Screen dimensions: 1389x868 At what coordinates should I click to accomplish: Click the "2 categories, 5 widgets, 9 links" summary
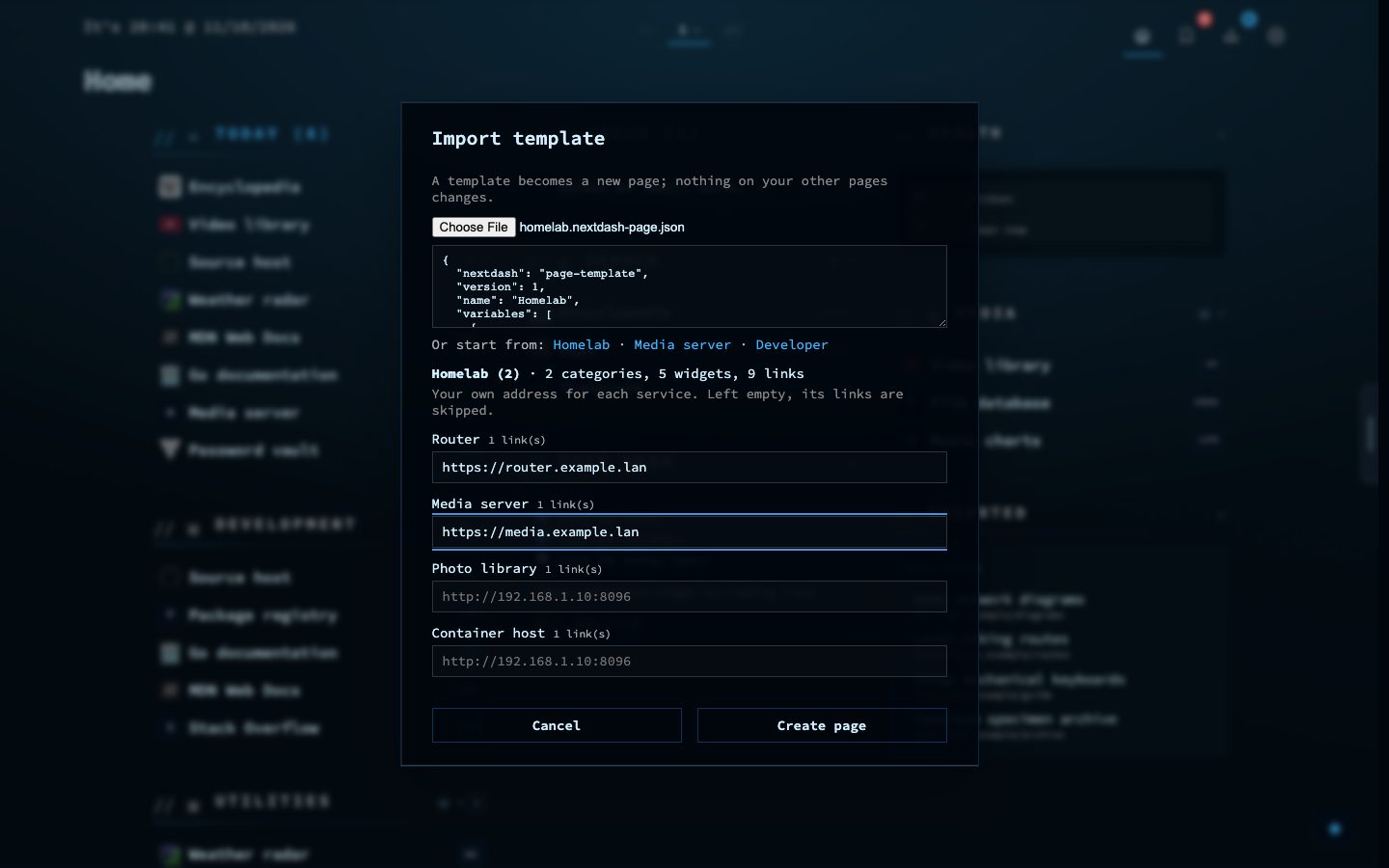click(x=674, y=373)
